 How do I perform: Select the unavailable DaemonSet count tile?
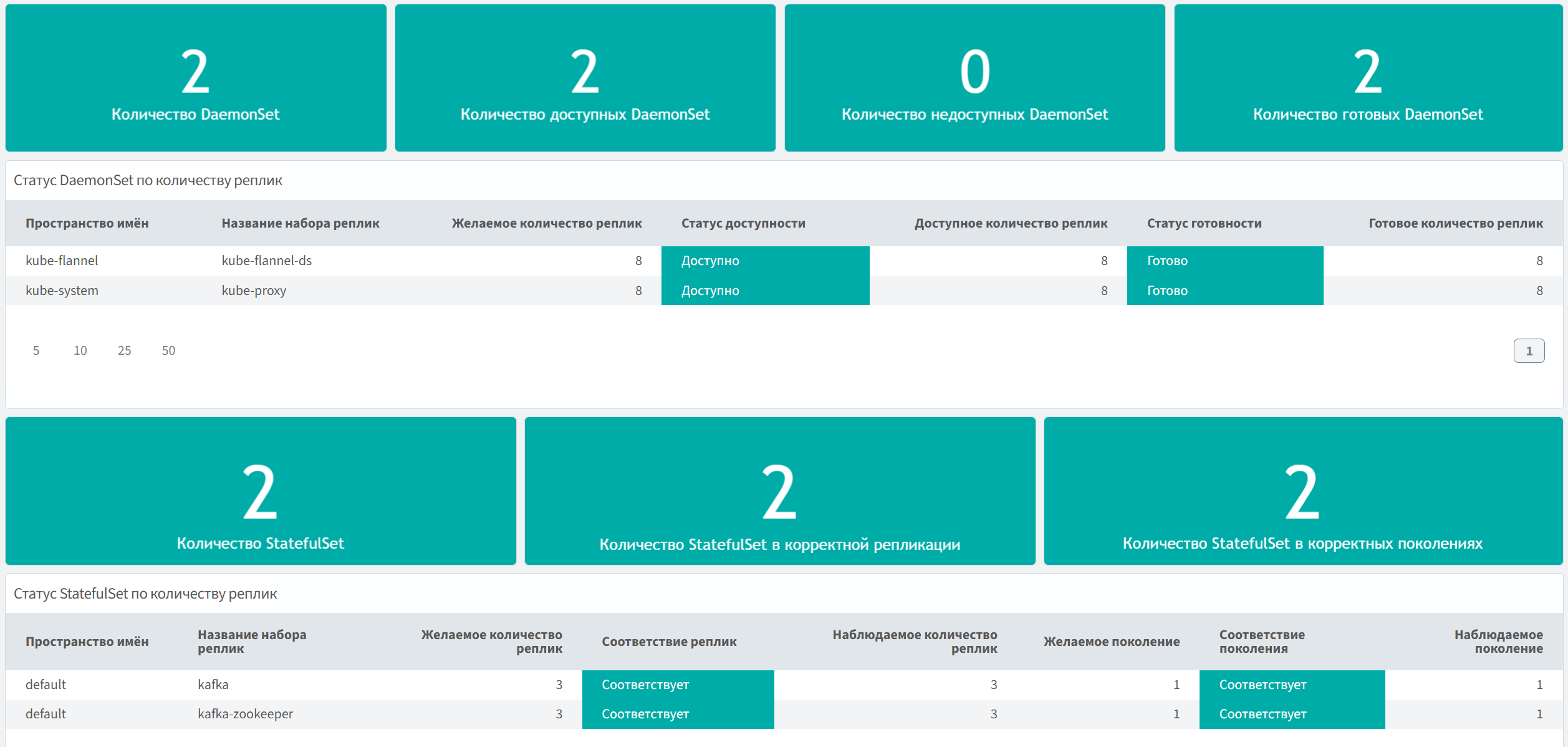pyautogui.click(x=974, y=78)
